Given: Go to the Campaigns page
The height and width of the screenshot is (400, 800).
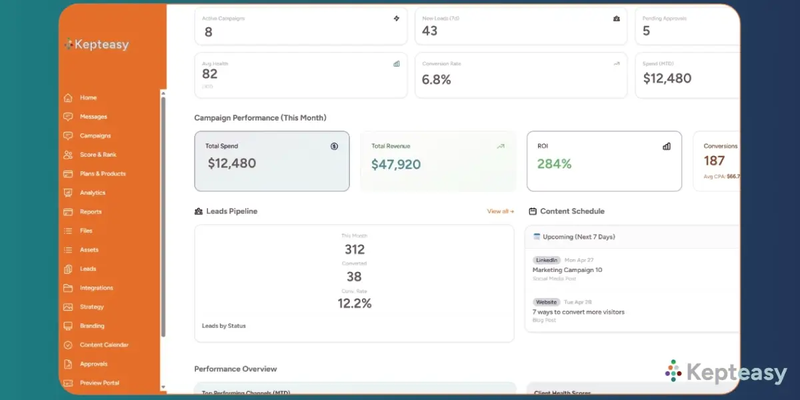Looking at the screenshot, I should 95,136.
